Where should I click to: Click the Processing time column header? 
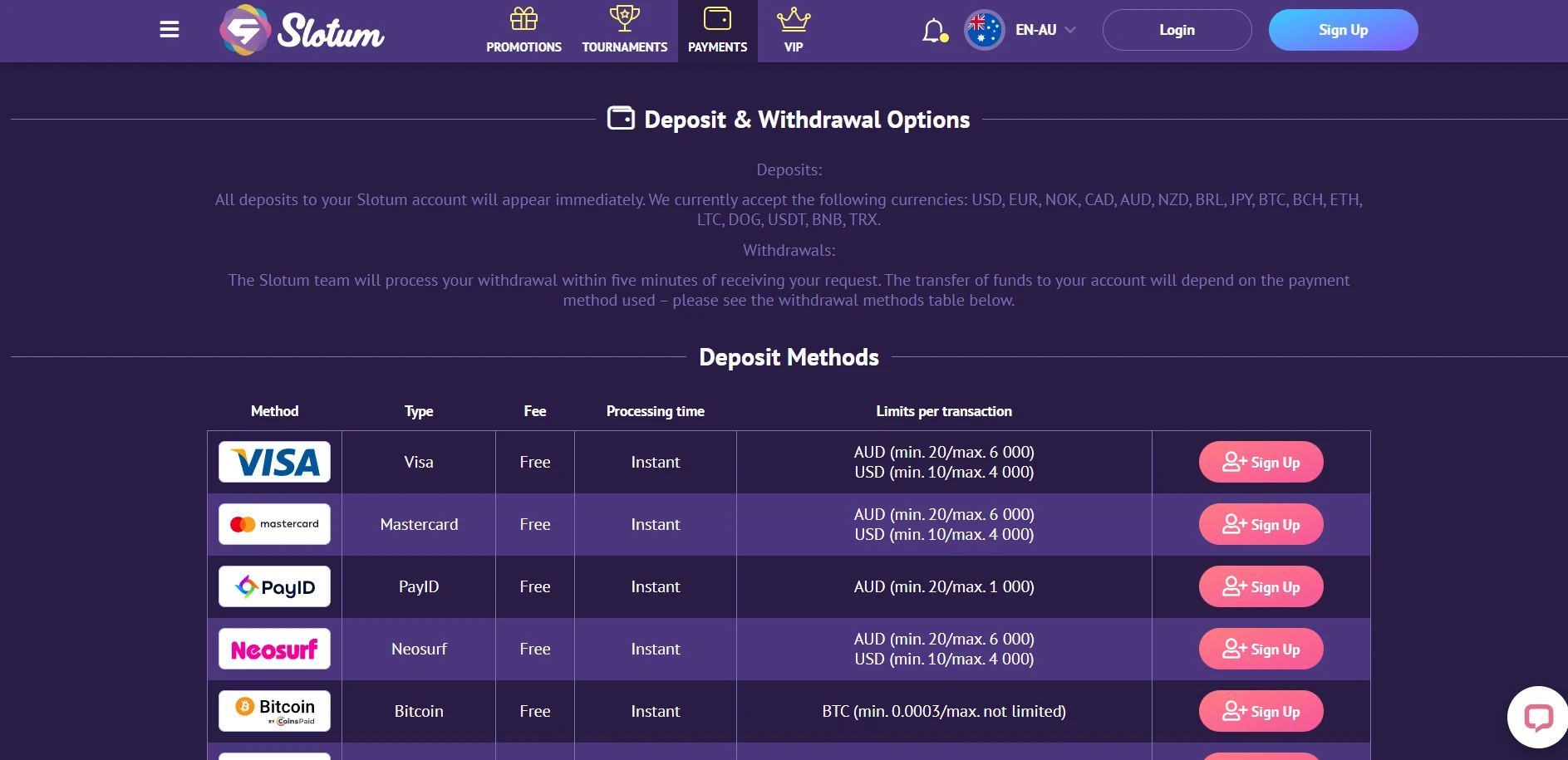click(x=656, y=411)
